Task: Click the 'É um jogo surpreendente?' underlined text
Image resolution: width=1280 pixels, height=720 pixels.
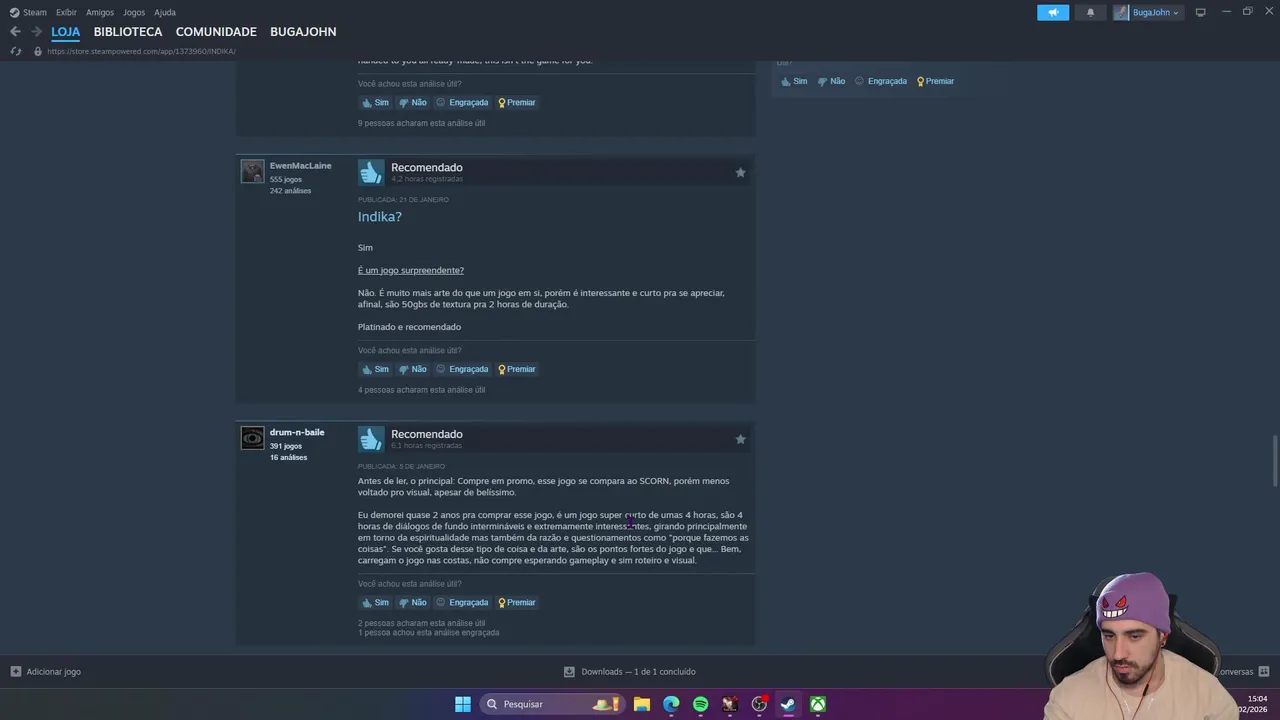Action: click(x=411, y=270)
